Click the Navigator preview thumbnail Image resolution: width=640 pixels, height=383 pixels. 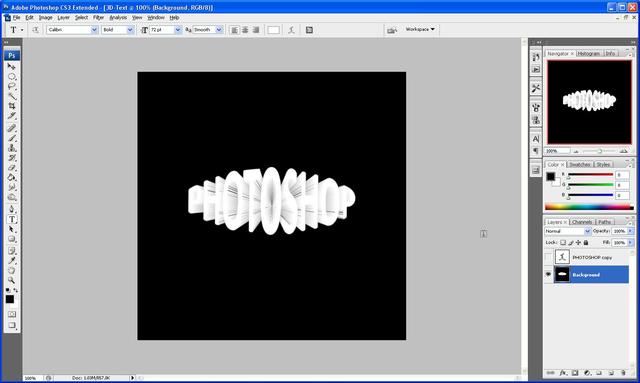tap(589, 102)
